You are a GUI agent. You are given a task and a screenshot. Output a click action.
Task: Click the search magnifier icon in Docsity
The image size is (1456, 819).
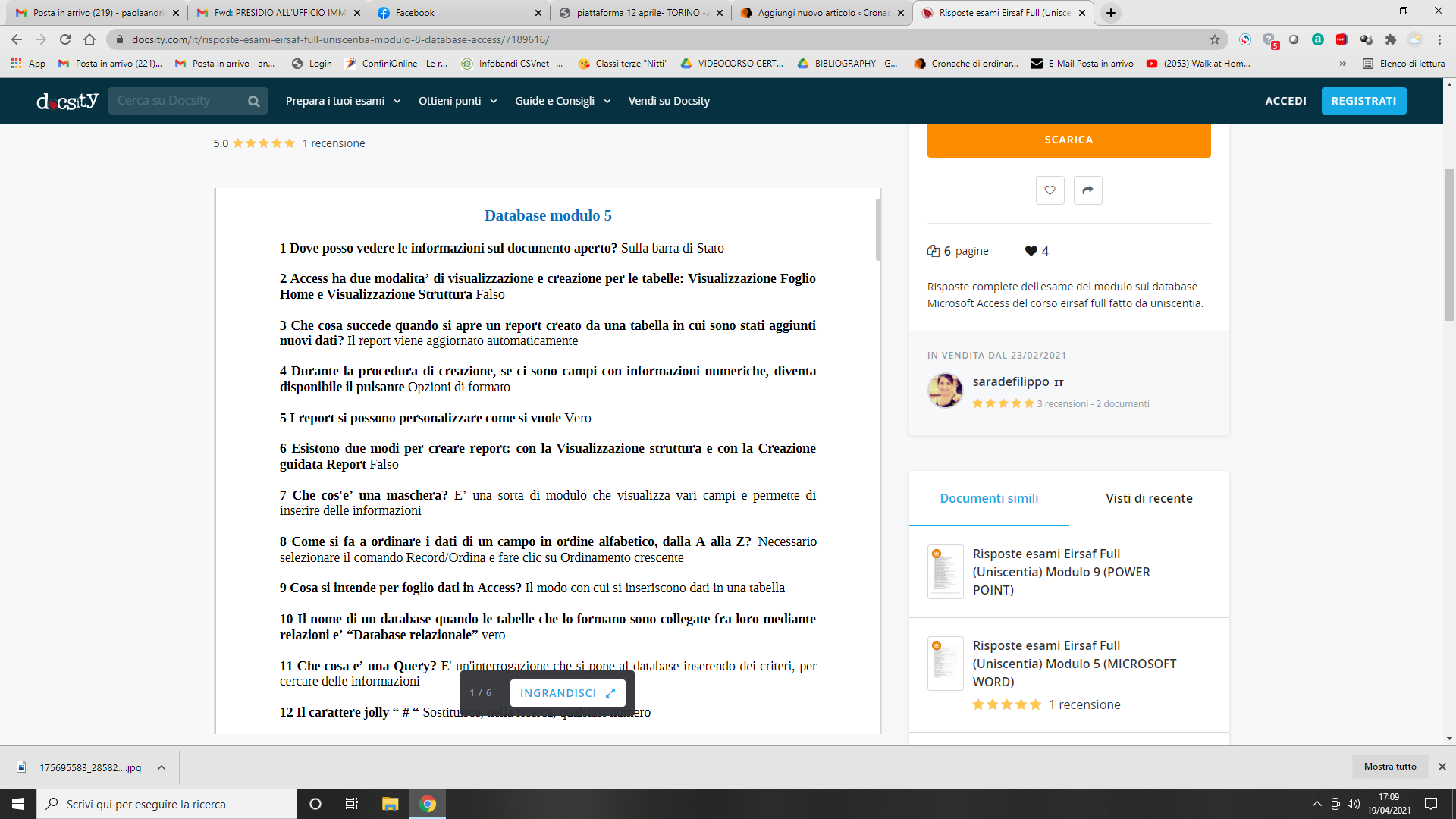point(254,101)
